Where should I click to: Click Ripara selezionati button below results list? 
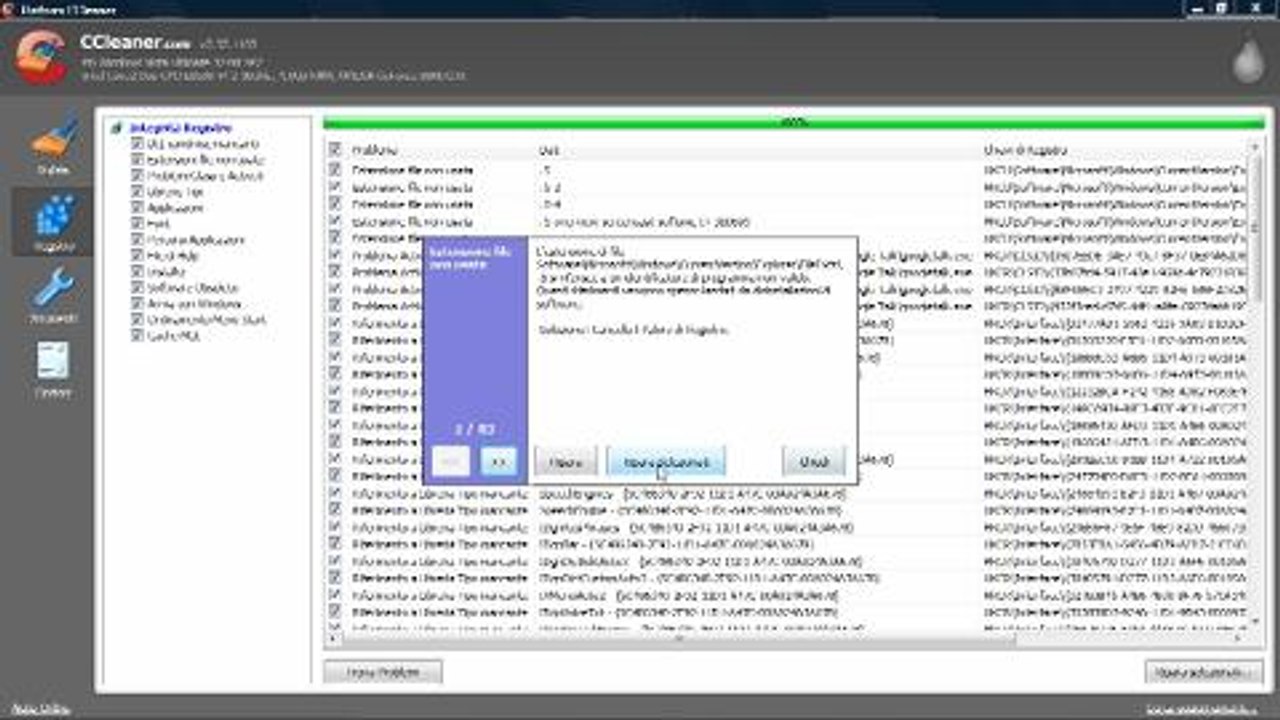(1204, 672)
